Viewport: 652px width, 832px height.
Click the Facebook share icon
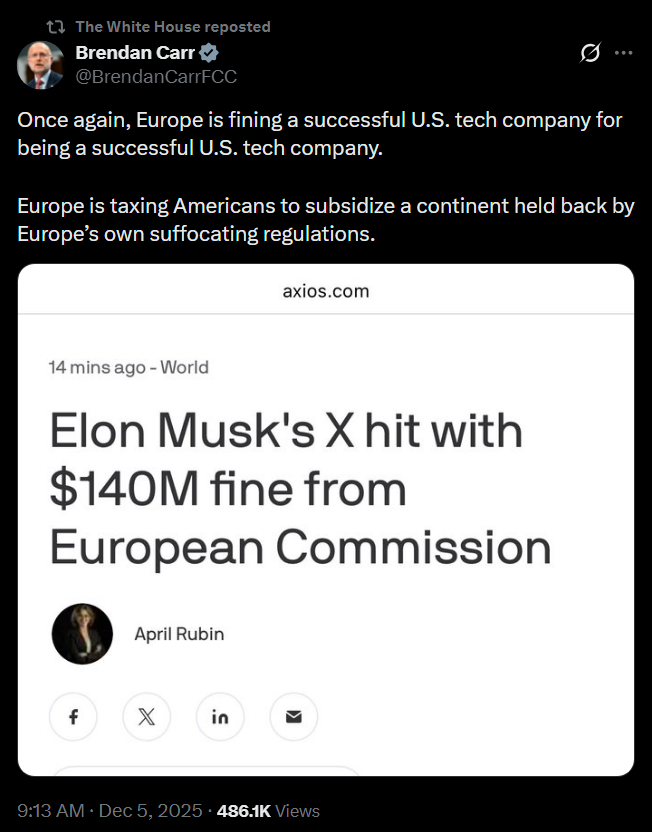[x=73, y=717]
